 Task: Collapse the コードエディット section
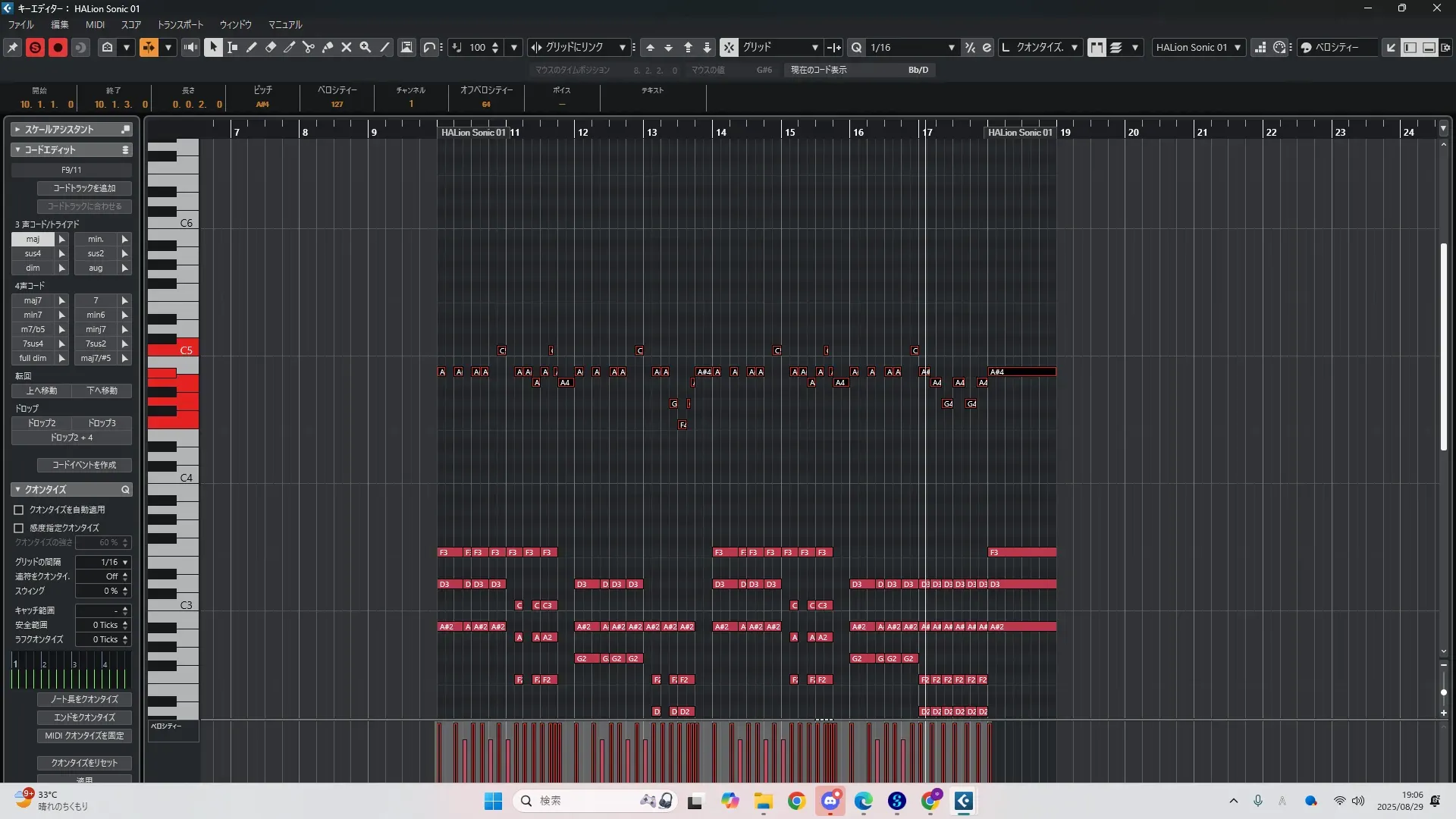point(17,150)
